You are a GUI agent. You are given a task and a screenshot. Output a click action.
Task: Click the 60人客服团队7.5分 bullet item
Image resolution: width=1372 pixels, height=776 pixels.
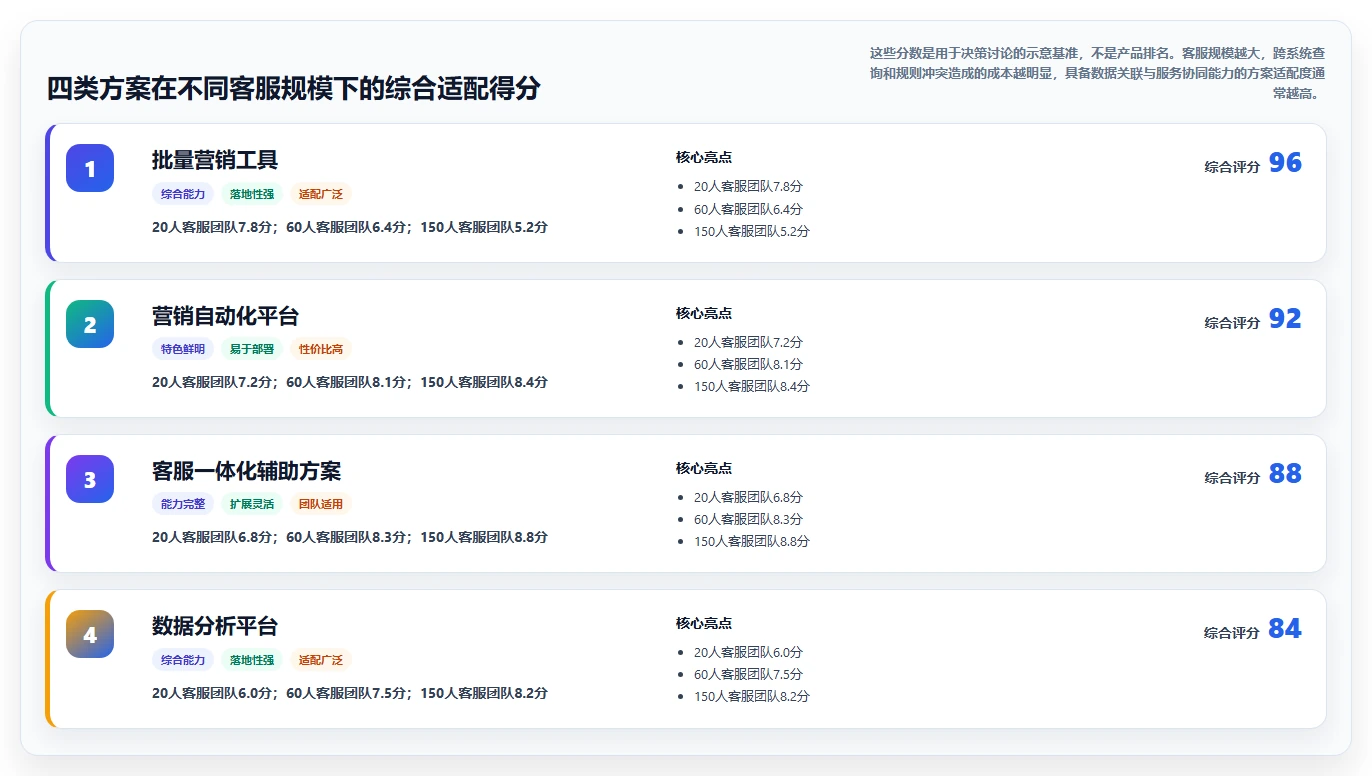coord(748,674)
